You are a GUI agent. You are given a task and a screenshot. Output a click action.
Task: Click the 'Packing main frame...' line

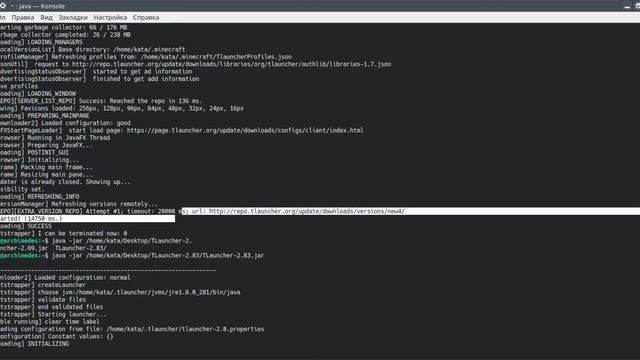pos(47,167)
